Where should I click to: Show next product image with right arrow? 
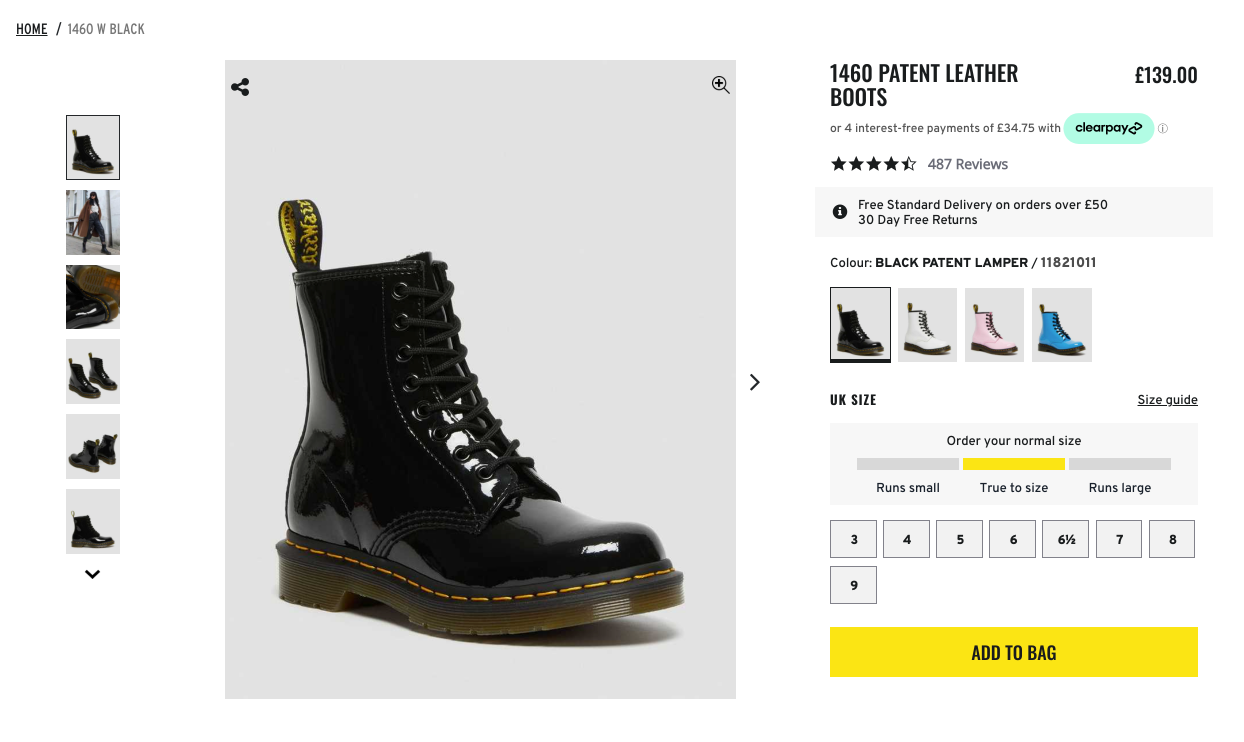(x=755, y=382)
